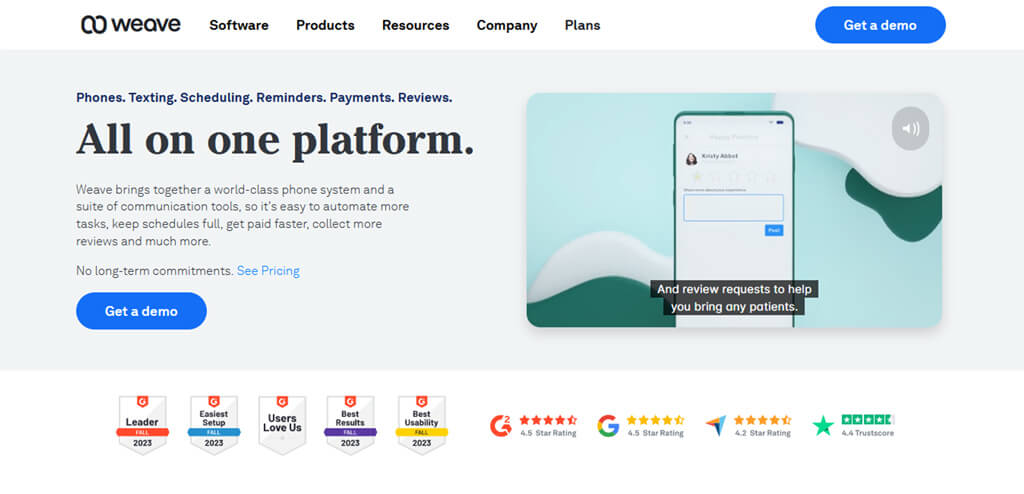Click the header Get a demo button

pyautogui.click(x=880, y=25)
